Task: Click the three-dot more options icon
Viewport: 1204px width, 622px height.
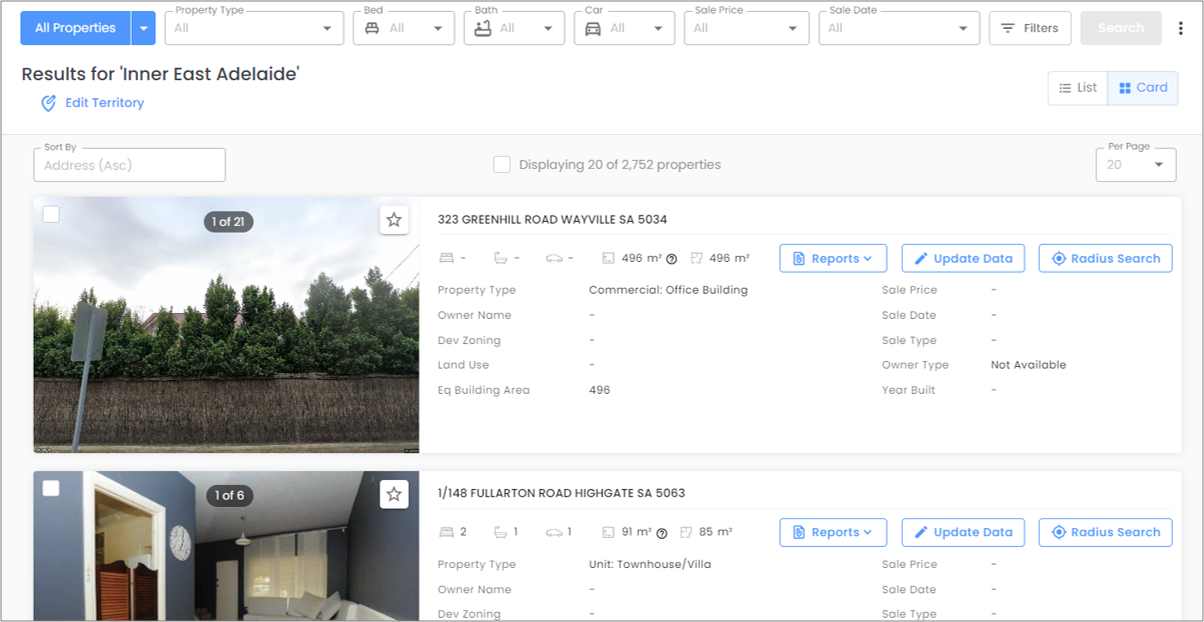Action: point(1181,28)
